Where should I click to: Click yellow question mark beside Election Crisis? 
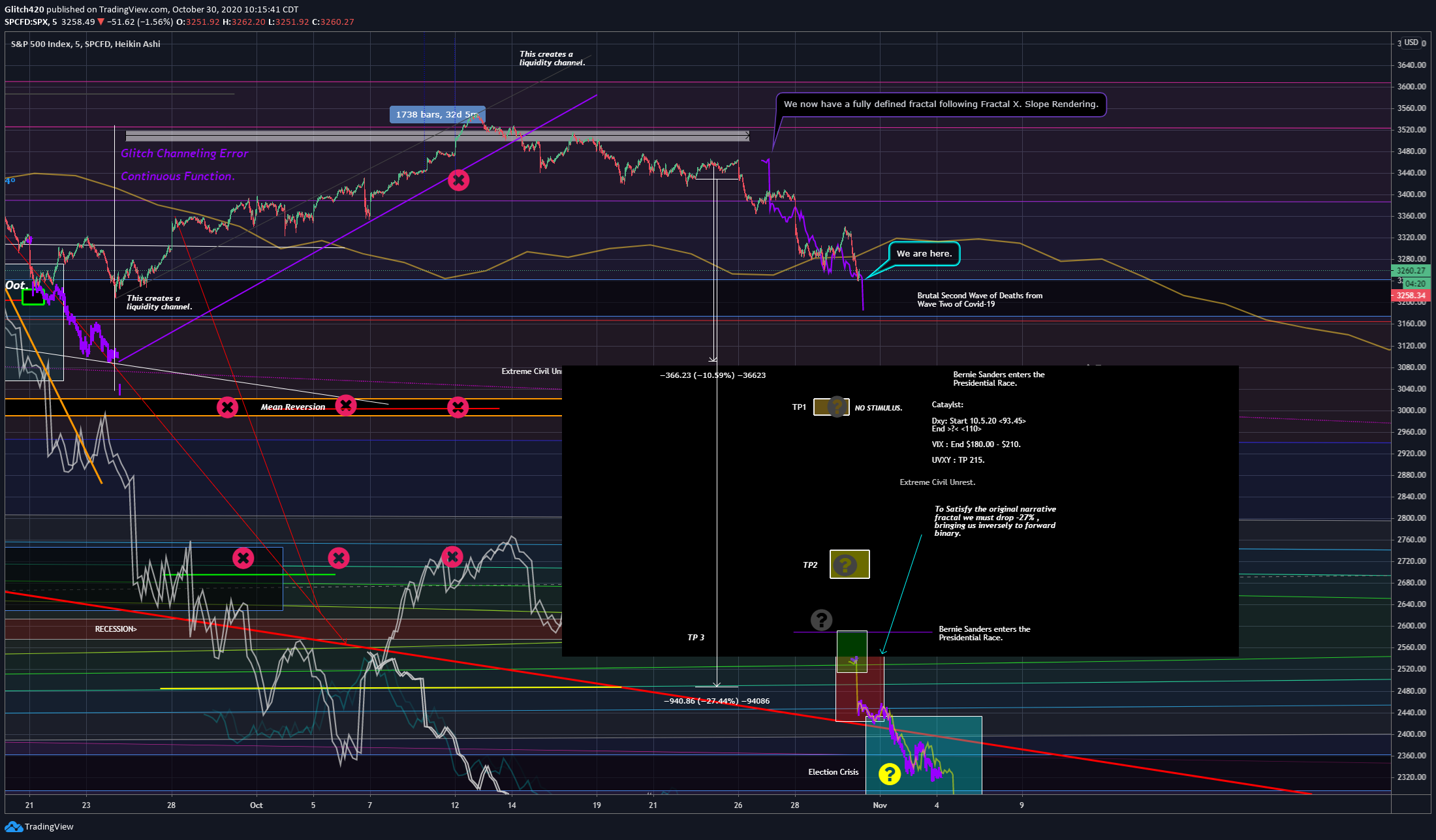tap(889, 774)
